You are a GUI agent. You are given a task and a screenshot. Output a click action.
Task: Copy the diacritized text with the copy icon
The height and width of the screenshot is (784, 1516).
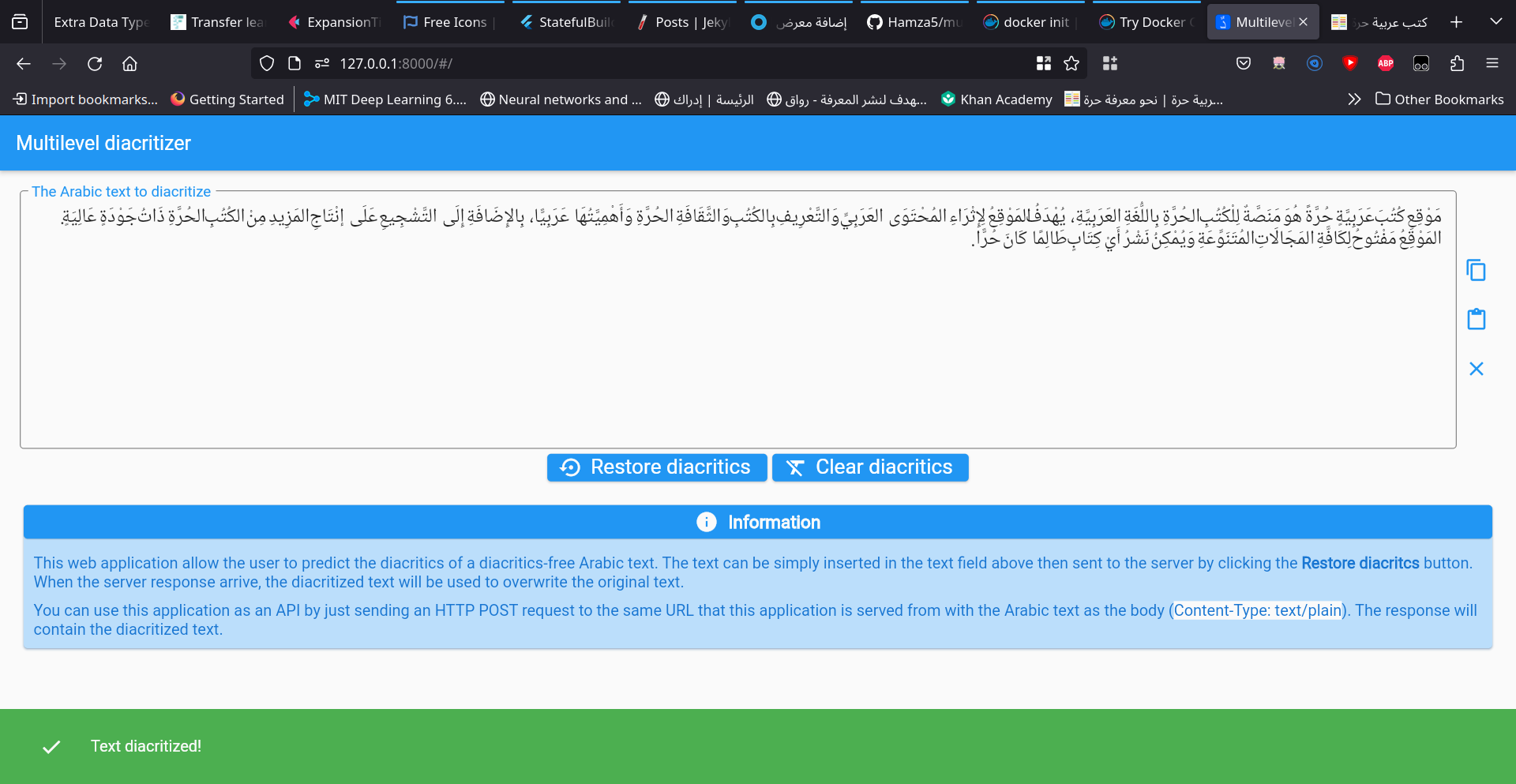coord(1476,270)
